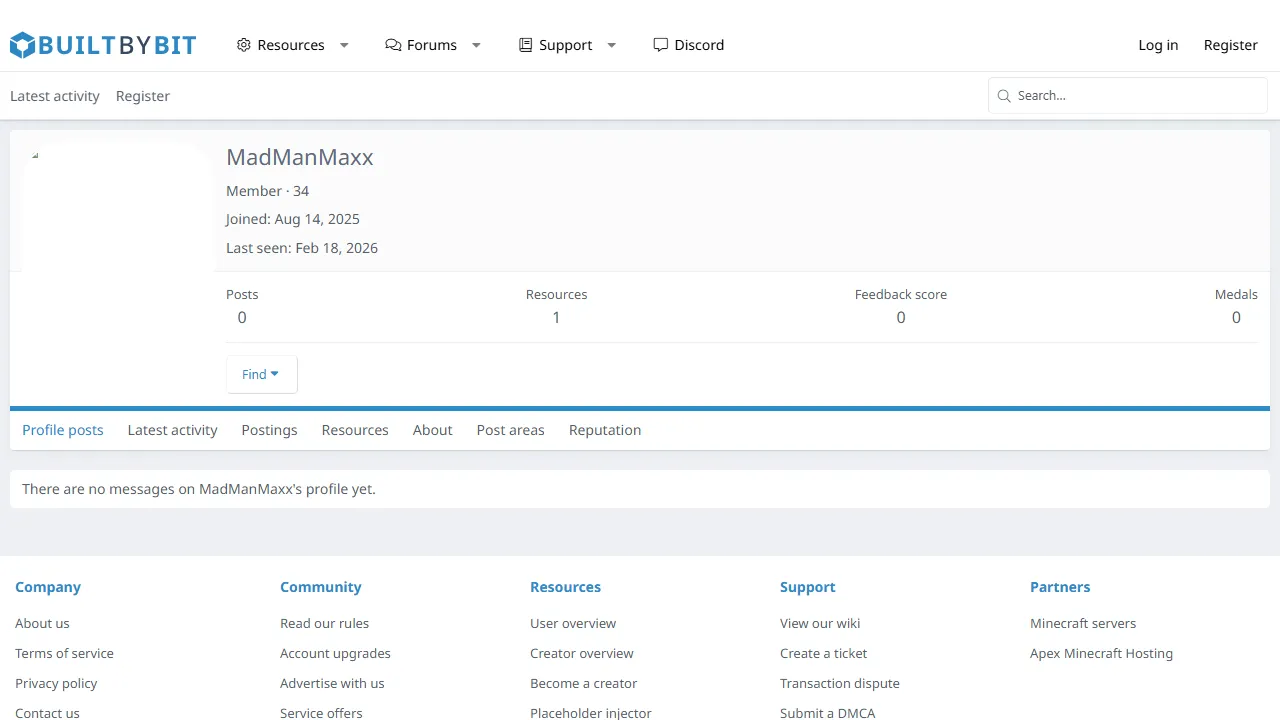Open the Find dropdown button

coord(261,374)
